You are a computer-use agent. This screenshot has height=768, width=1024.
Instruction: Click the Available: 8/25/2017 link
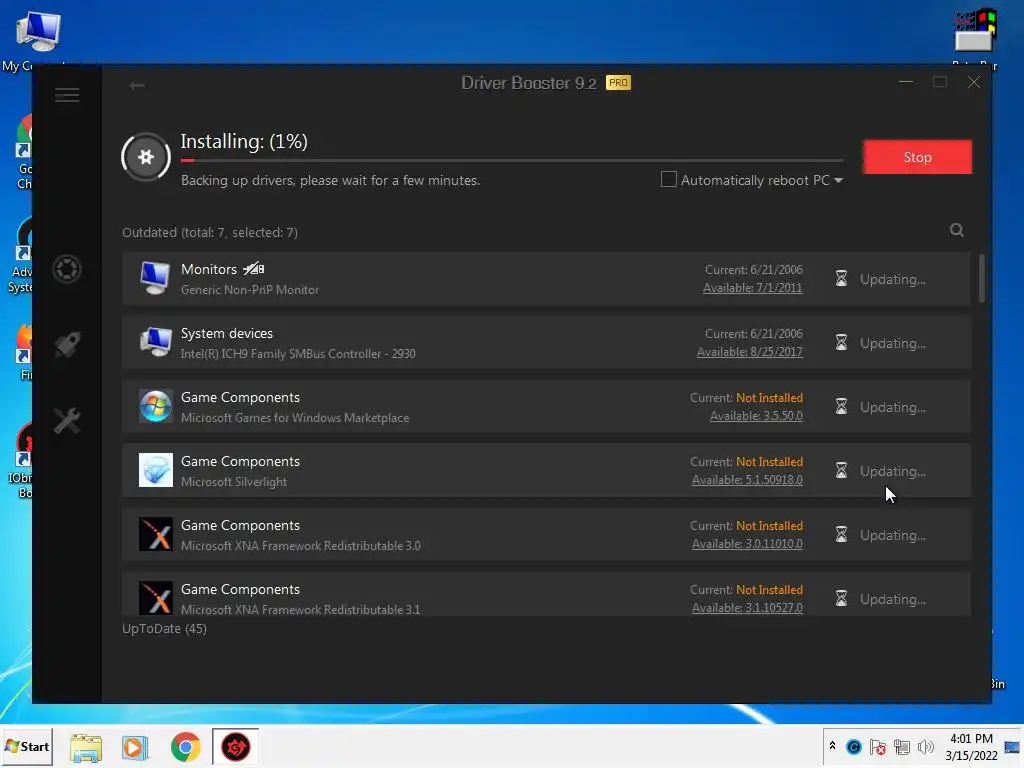(x=750, y=352)
